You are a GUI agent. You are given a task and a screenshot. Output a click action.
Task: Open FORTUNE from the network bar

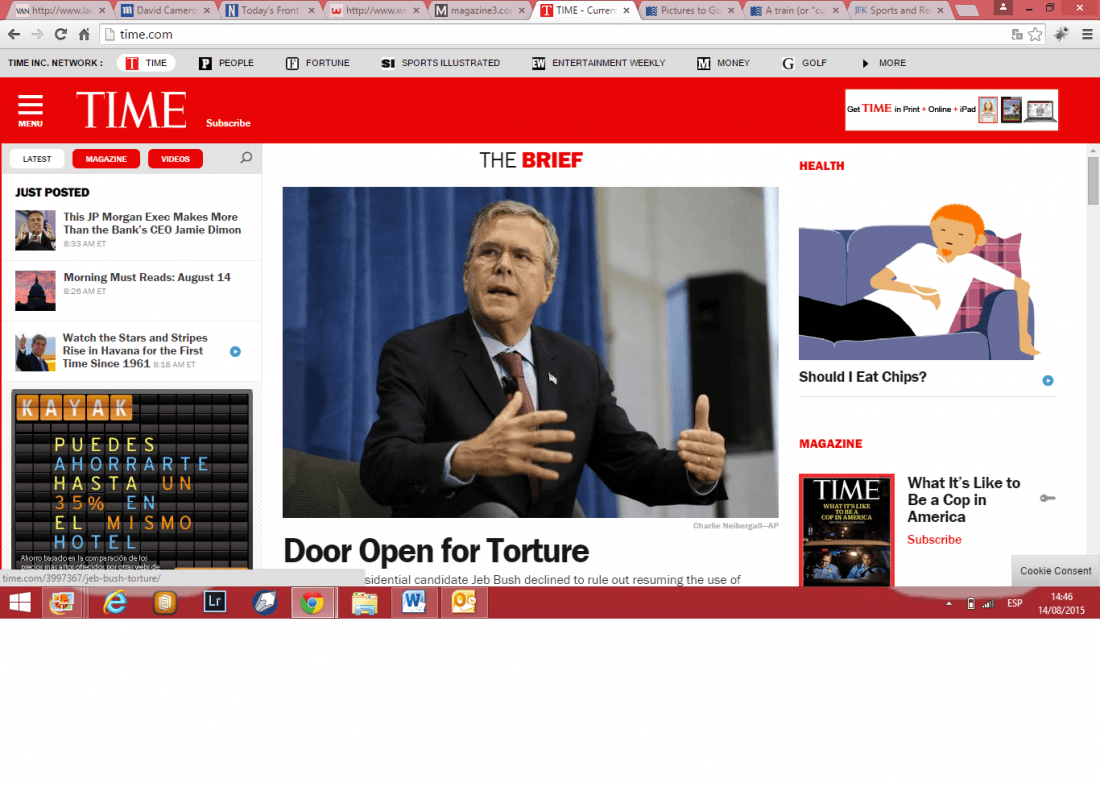coord(318,63)
